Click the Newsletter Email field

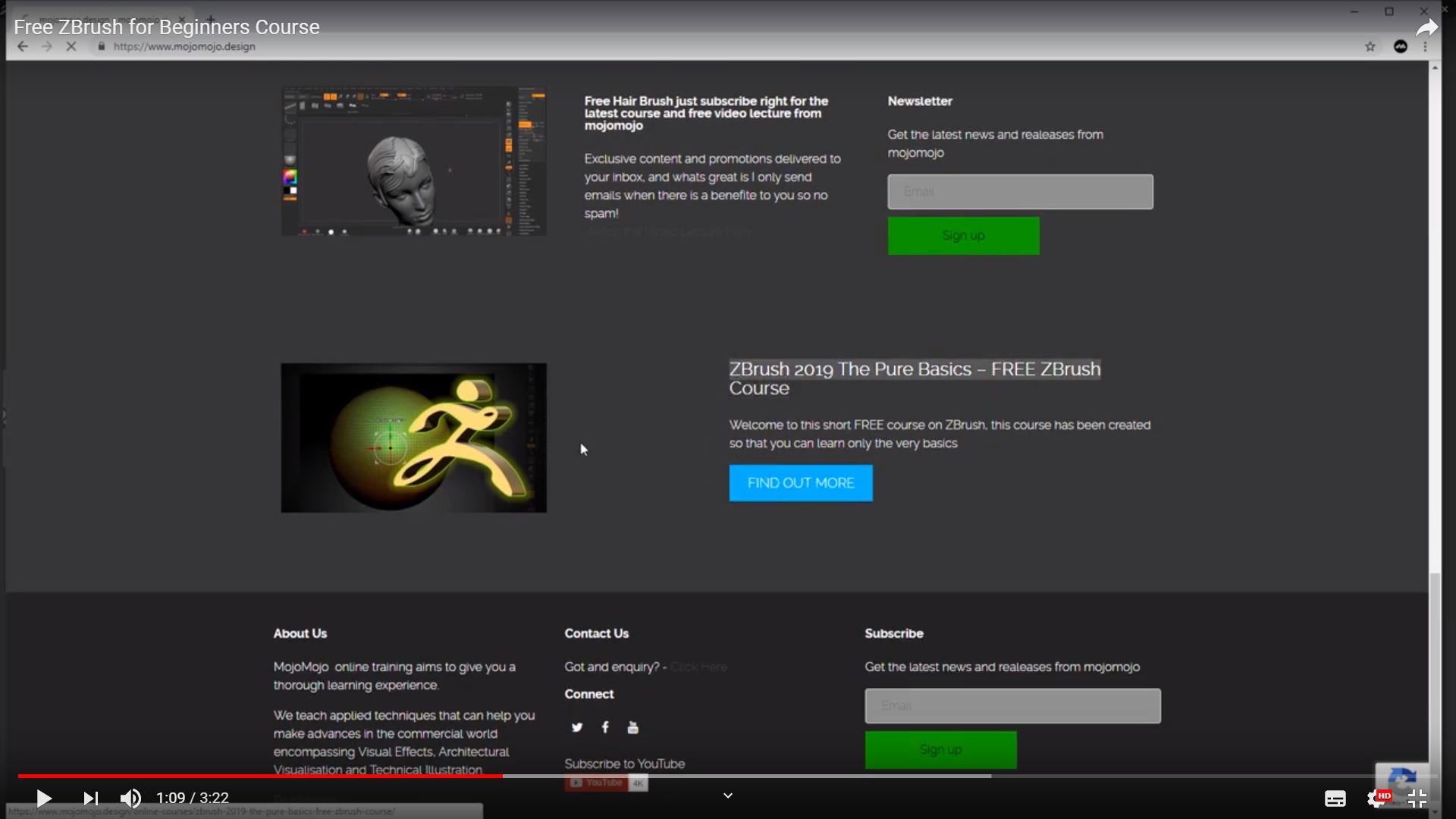click(1020, 192)
